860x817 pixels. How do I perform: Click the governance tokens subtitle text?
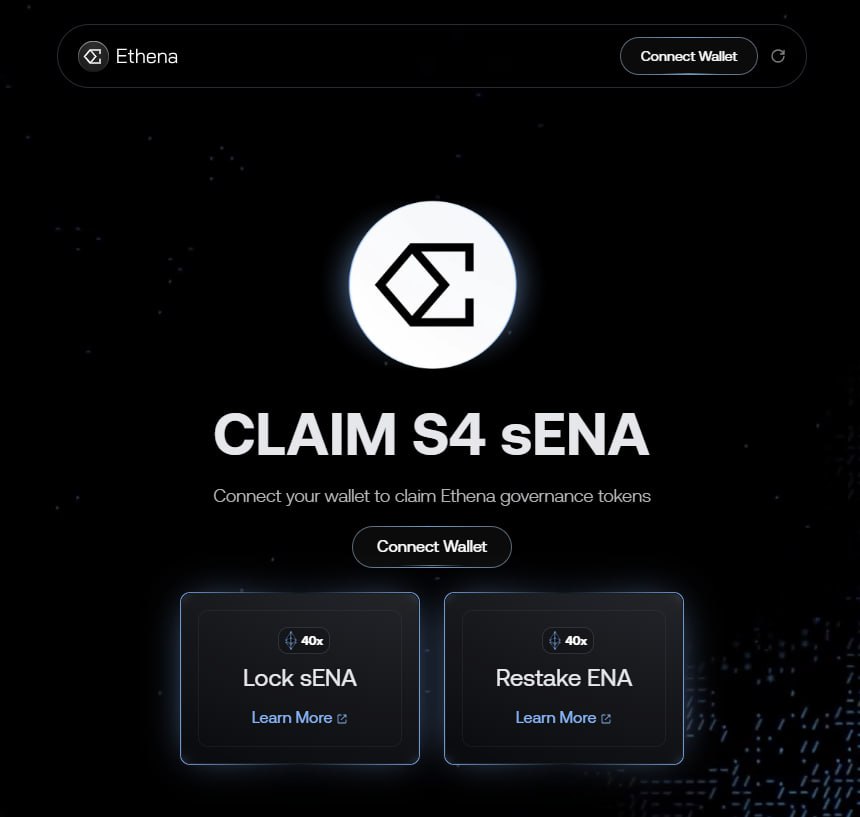click(x=432, y=496)
